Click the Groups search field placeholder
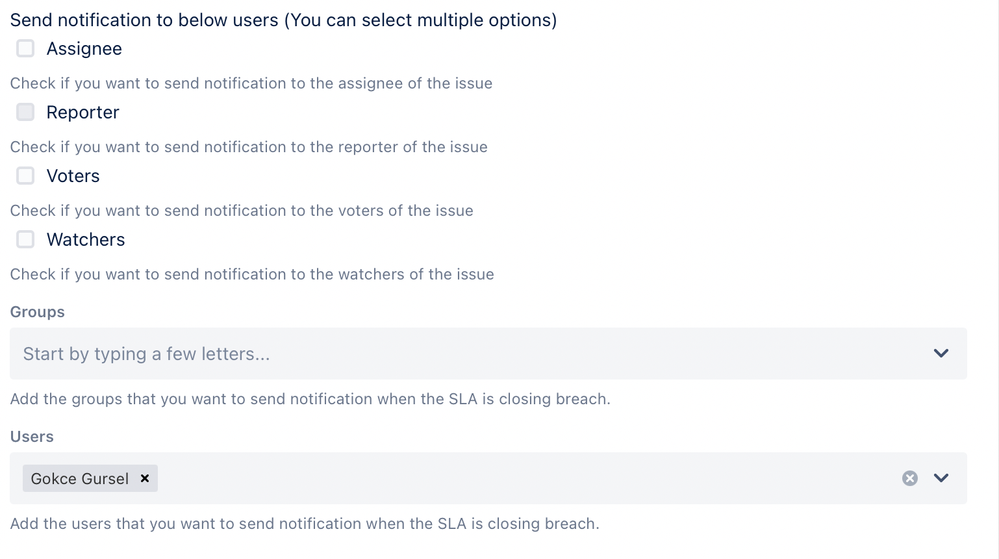Screen dimensions: 999x559 point(146,354)
